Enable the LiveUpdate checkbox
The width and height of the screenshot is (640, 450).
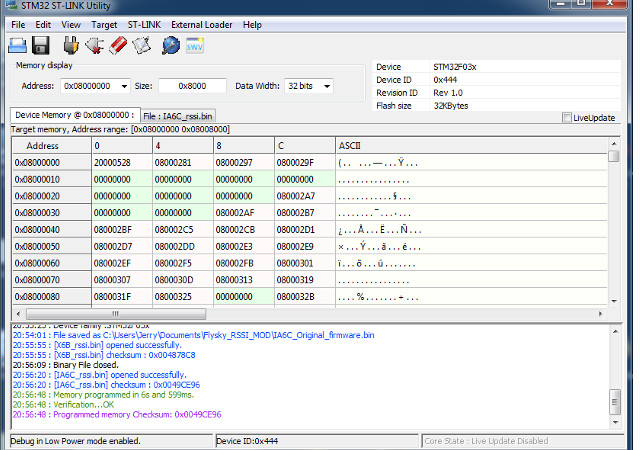567,118
